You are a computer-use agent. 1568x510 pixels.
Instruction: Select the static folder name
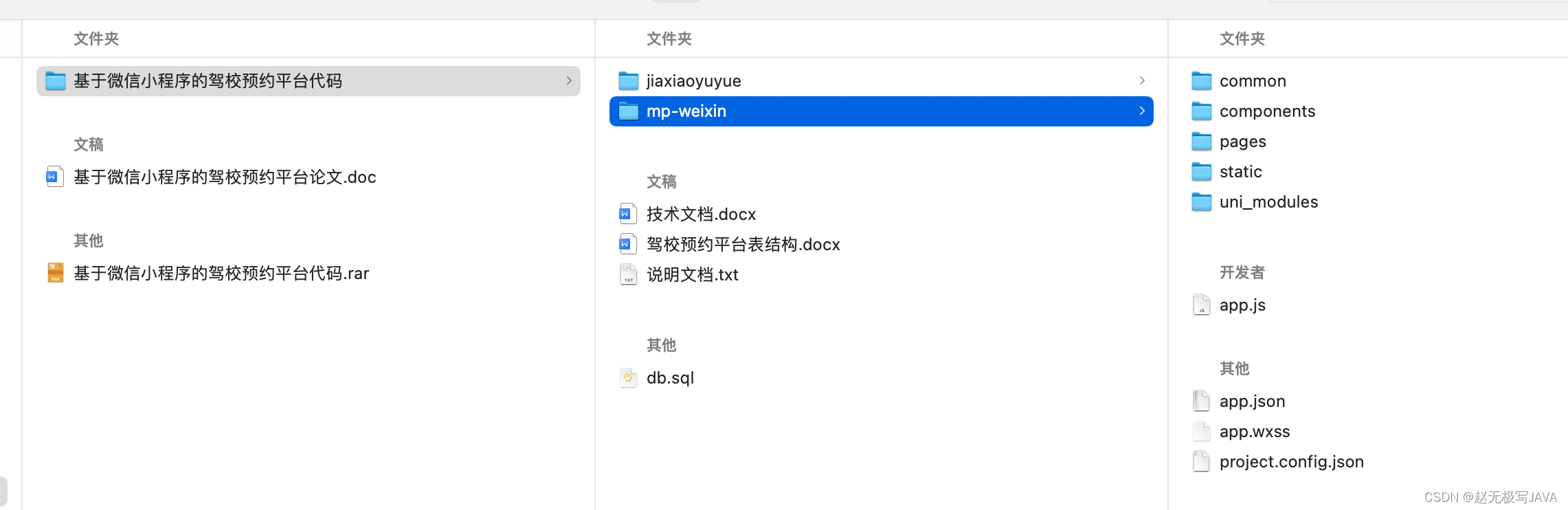(1241, 172)
